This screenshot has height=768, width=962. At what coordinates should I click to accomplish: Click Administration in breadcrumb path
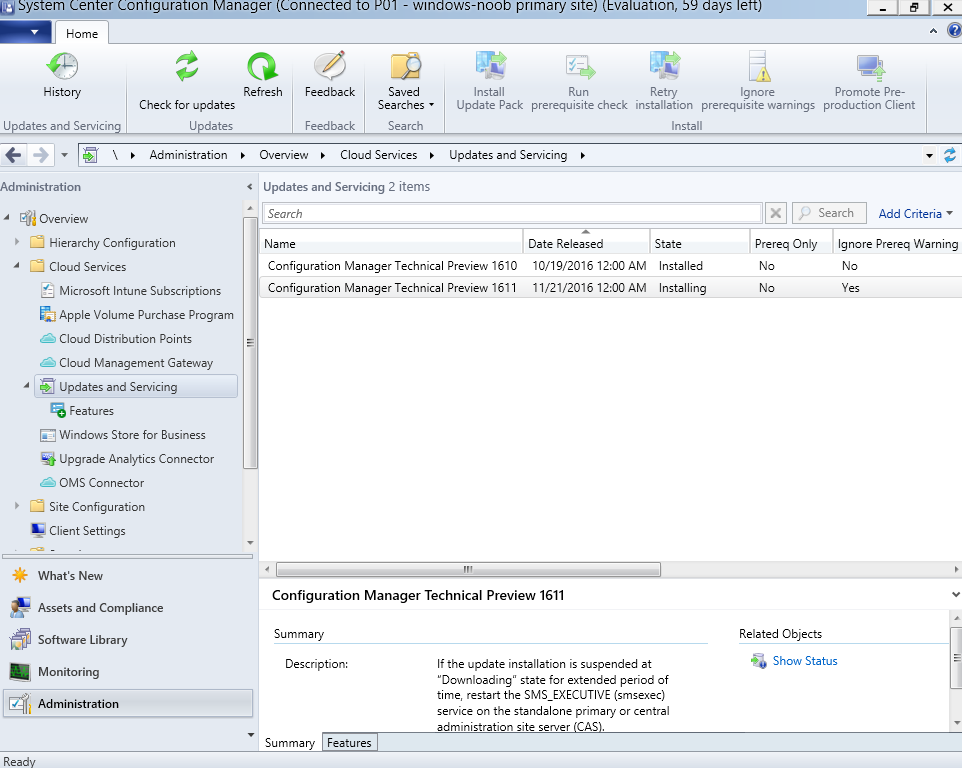[x=188, y=155]
